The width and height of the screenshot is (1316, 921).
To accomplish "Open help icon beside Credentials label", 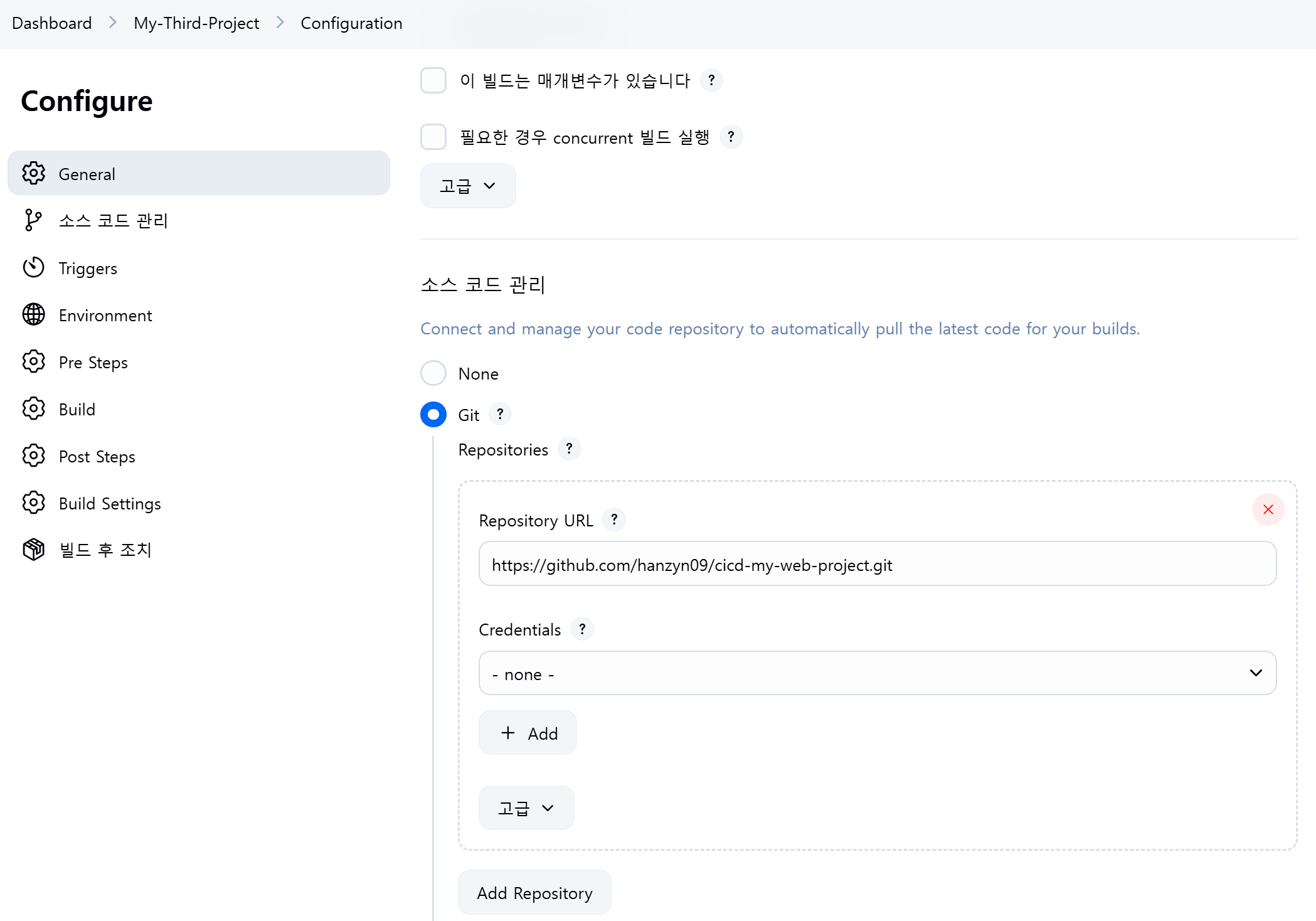I will [x=582, y=629].
